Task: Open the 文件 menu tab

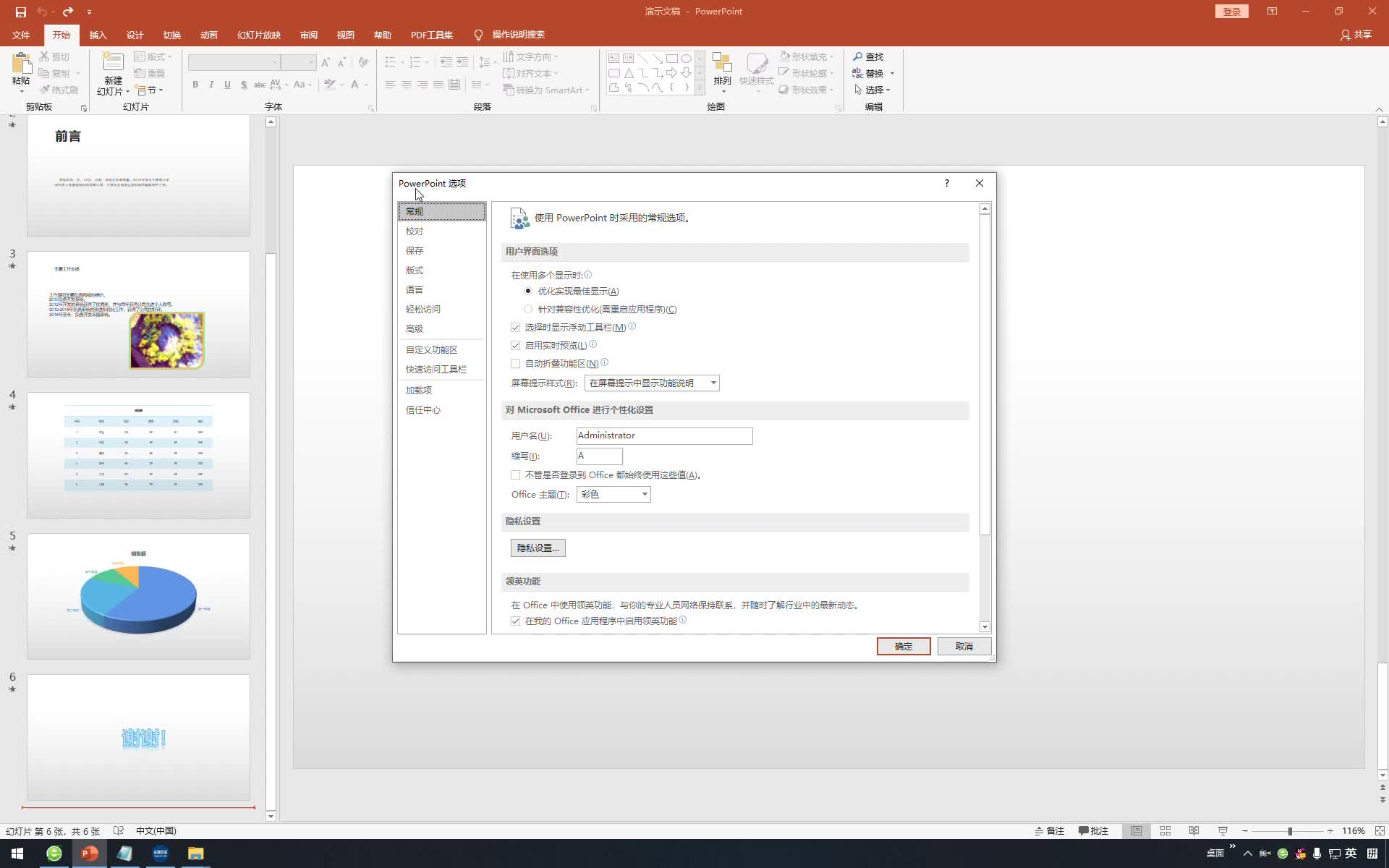Action: [21, 35]
